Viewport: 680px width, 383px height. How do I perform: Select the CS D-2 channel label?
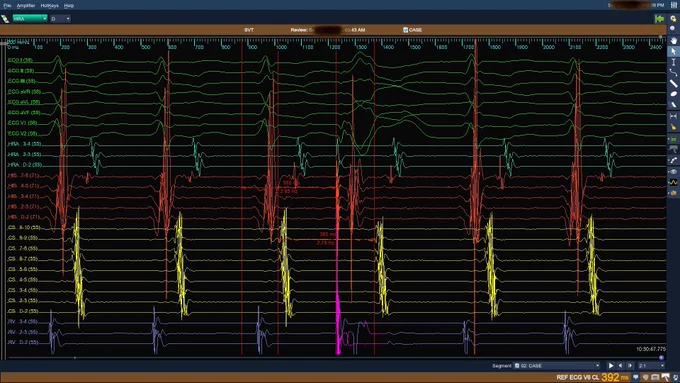click(x=23, y=311)
